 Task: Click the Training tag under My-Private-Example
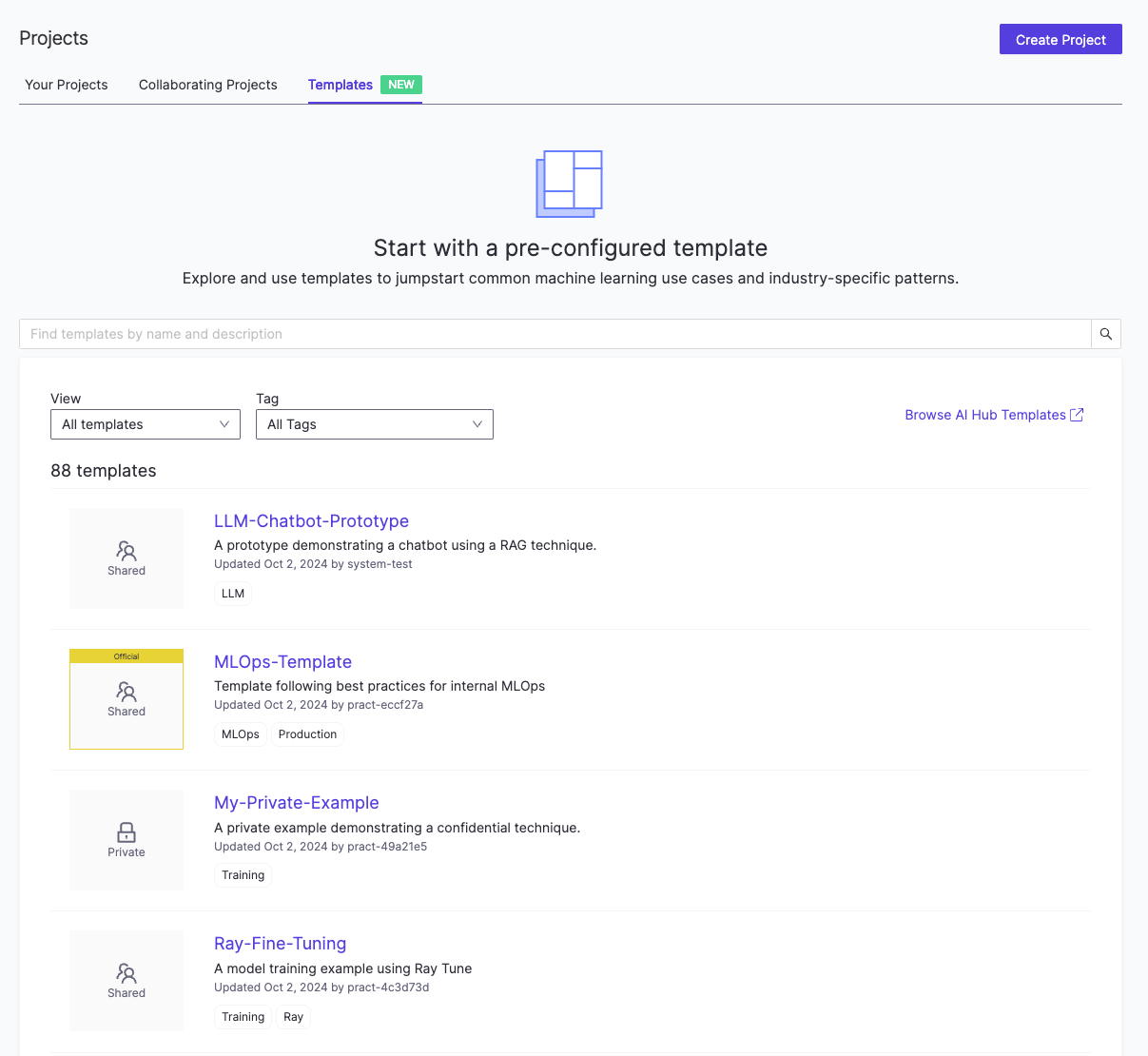pyautogui.click(x=243, y=875)
